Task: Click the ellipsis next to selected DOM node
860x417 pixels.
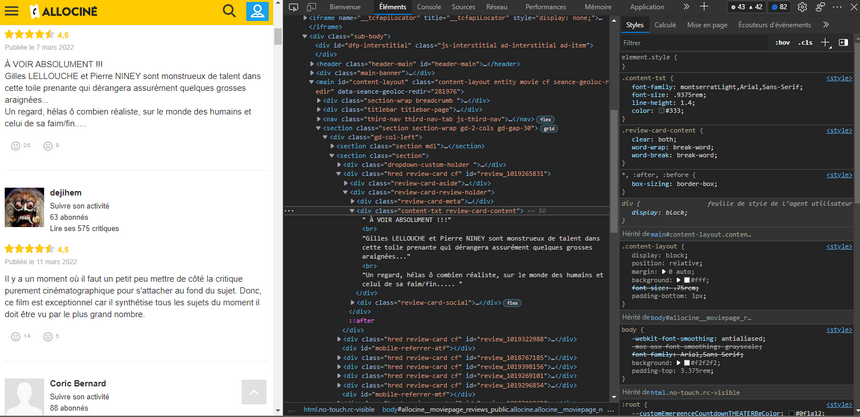Action: (289, 211)
